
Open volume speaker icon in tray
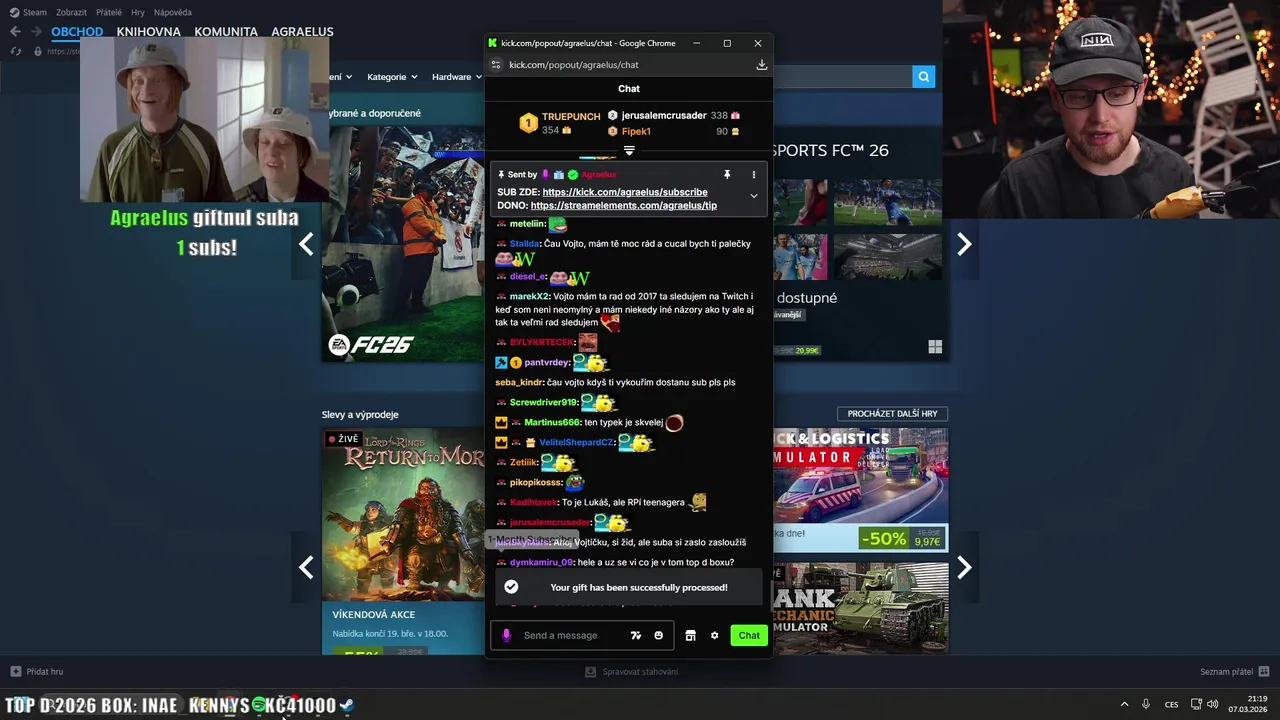(1213, 705)
